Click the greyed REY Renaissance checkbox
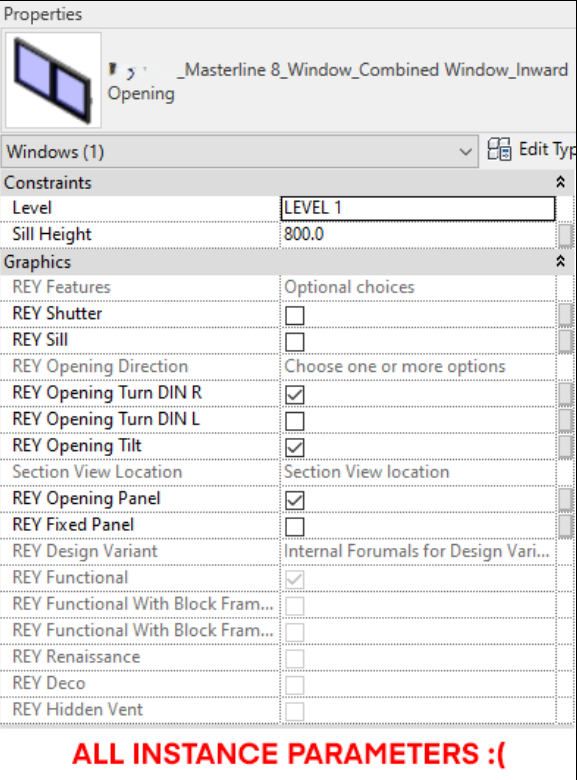Image resolution: width=577 pixels, height=780 pixels. pyautogui.click(x=295, y=659)
